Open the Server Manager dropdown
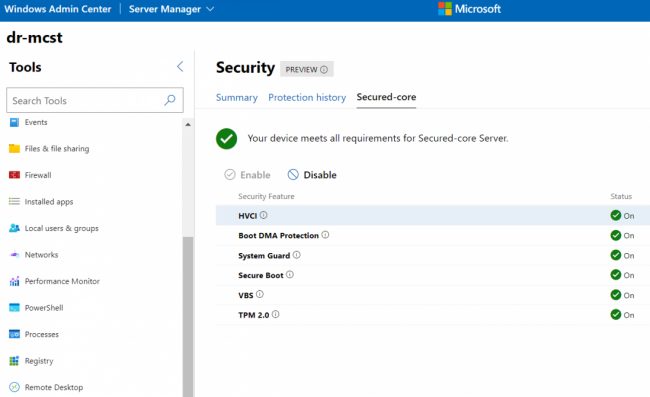Image resolution: width=650 pixels, height=397 pixels. [x=171, y=9]
